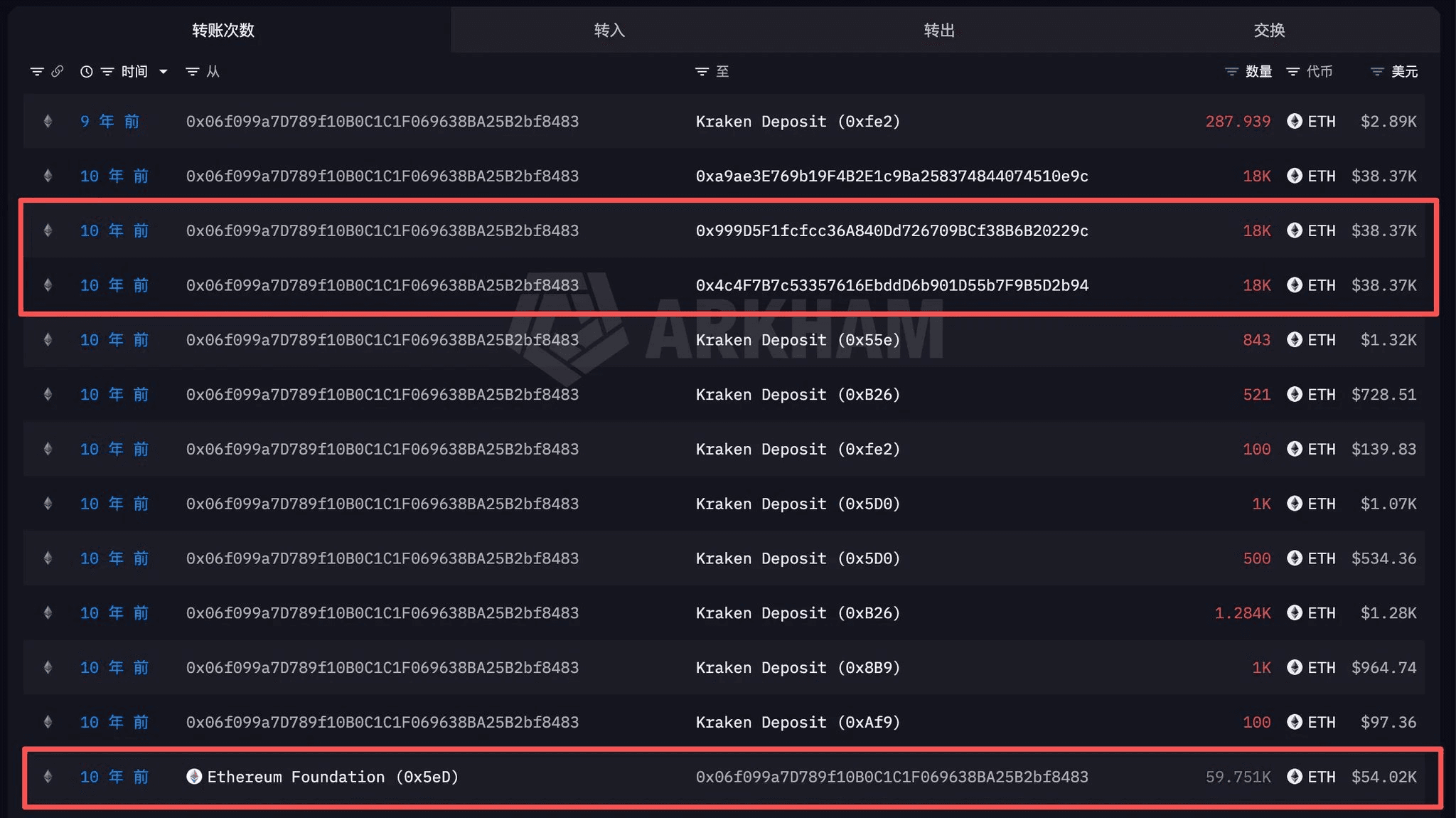Open the 9 年 前 transaction time link

point(109,122)
